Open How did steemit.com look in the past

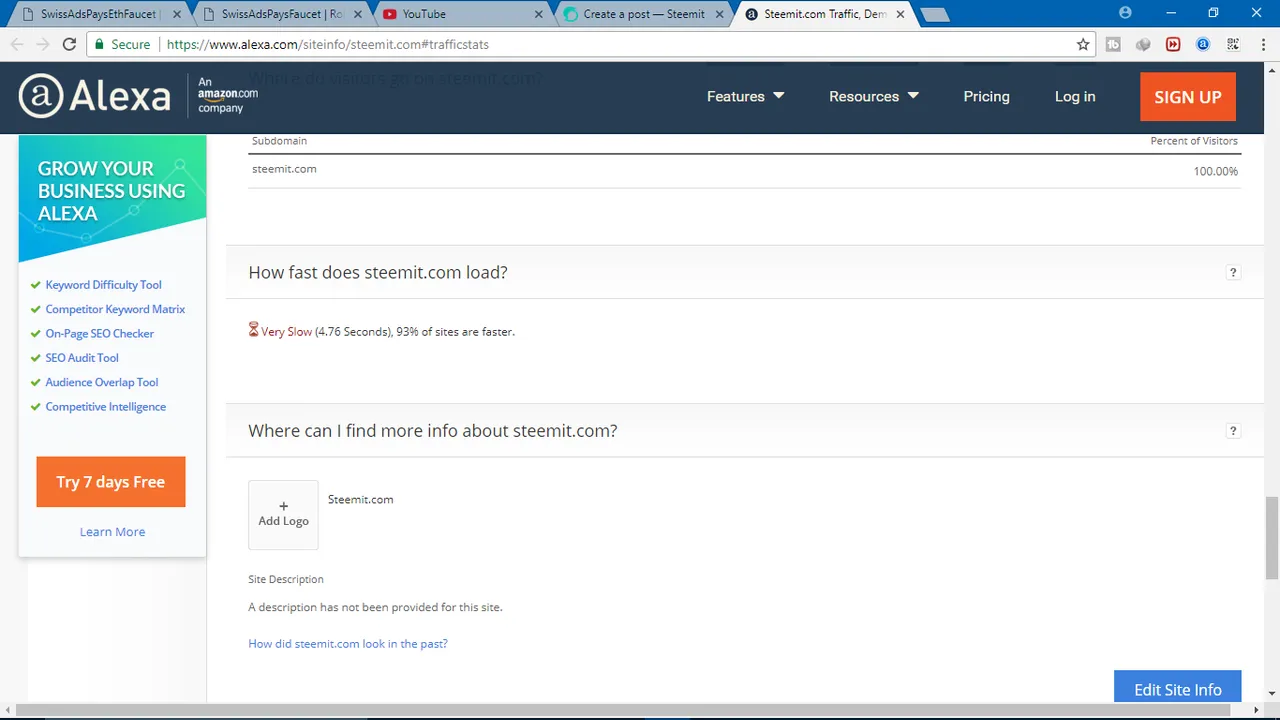coord(348,644)
